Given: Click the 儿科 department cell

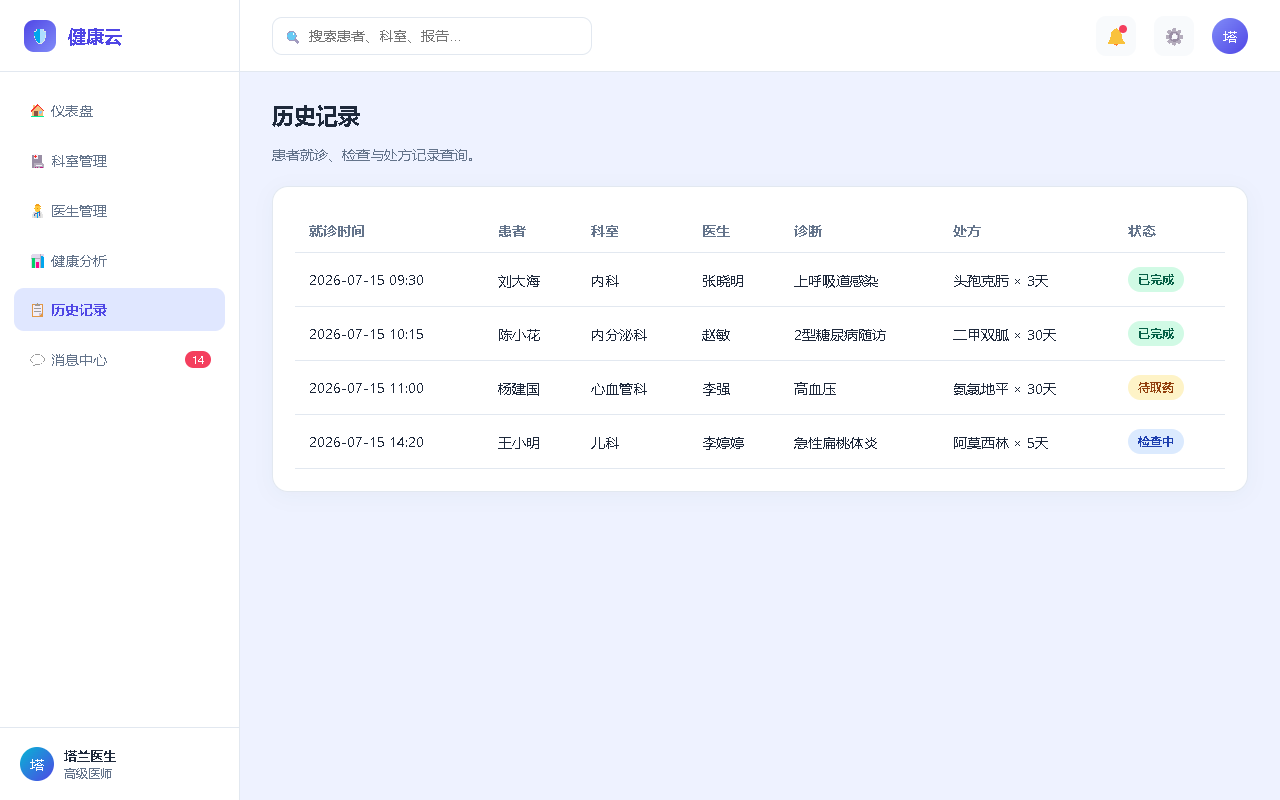Looking at the screenshot, I should [x=605, y=443].
